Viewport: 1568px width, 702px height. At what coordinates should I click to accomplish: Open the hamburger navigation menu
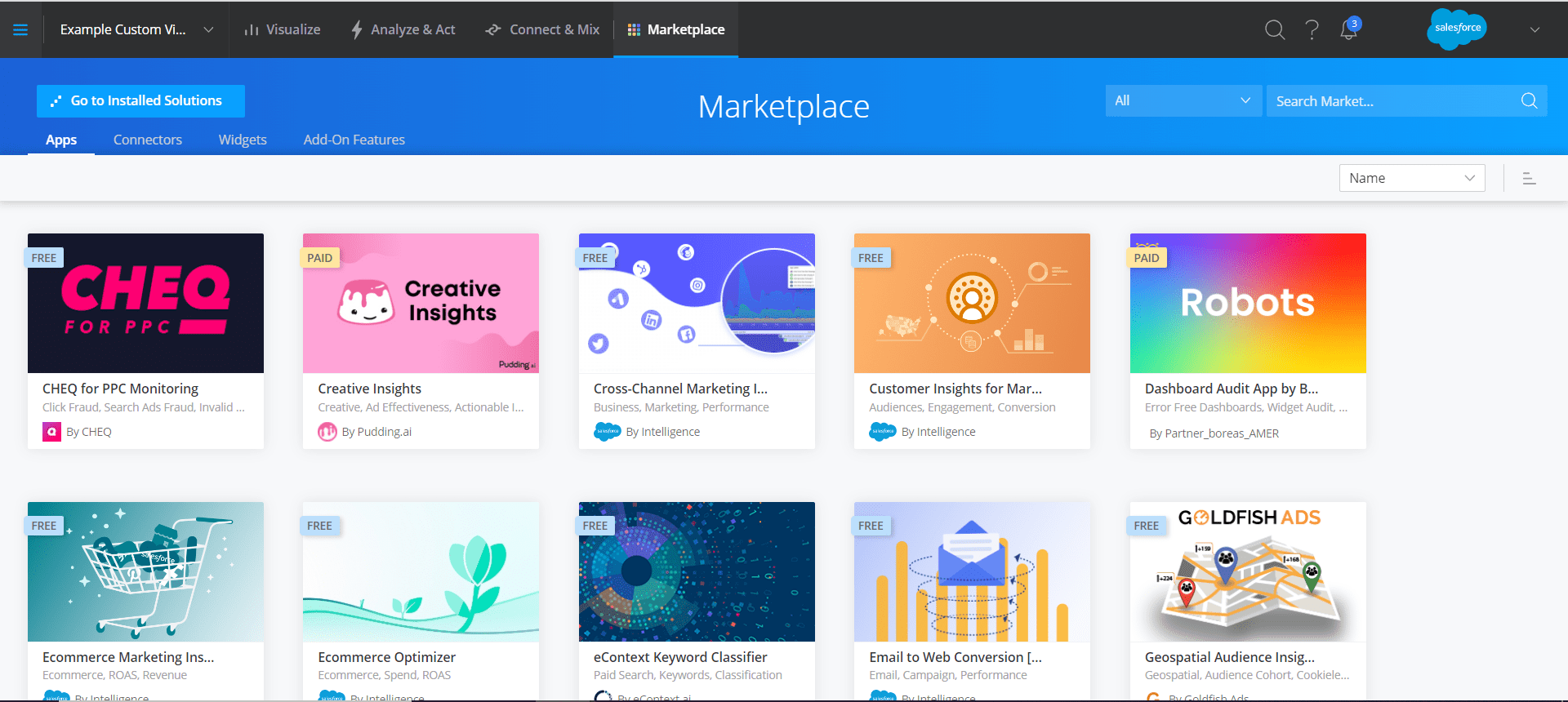[20, 30]
